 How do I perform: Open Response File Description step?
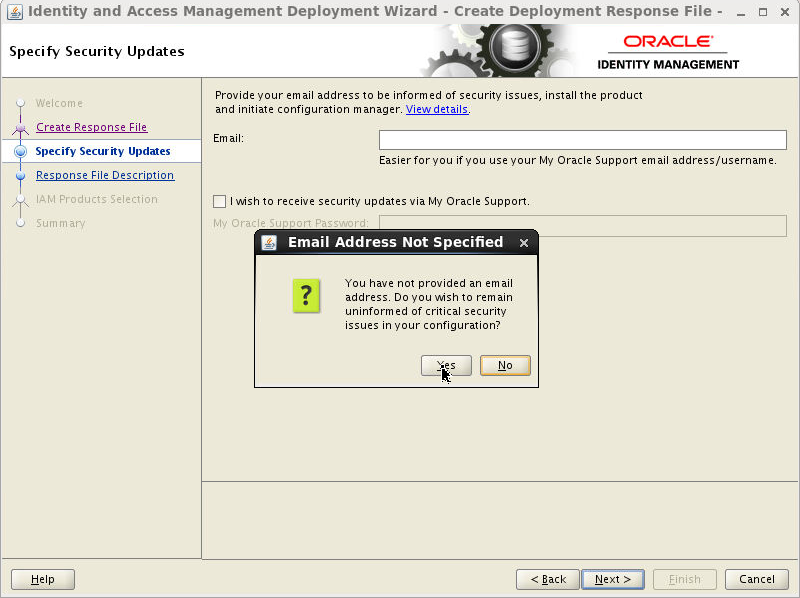coord(105,175)
